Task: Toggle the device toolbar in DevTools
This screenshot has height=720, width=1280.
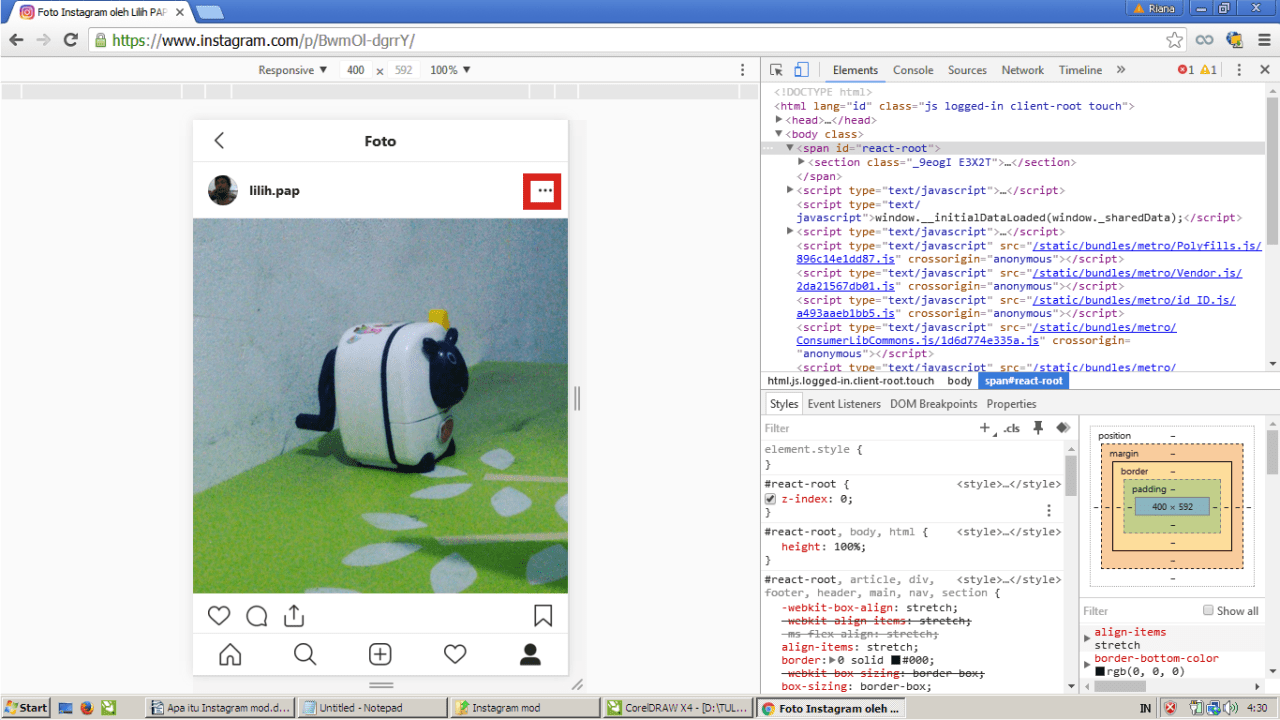Action: pos(801,70)
